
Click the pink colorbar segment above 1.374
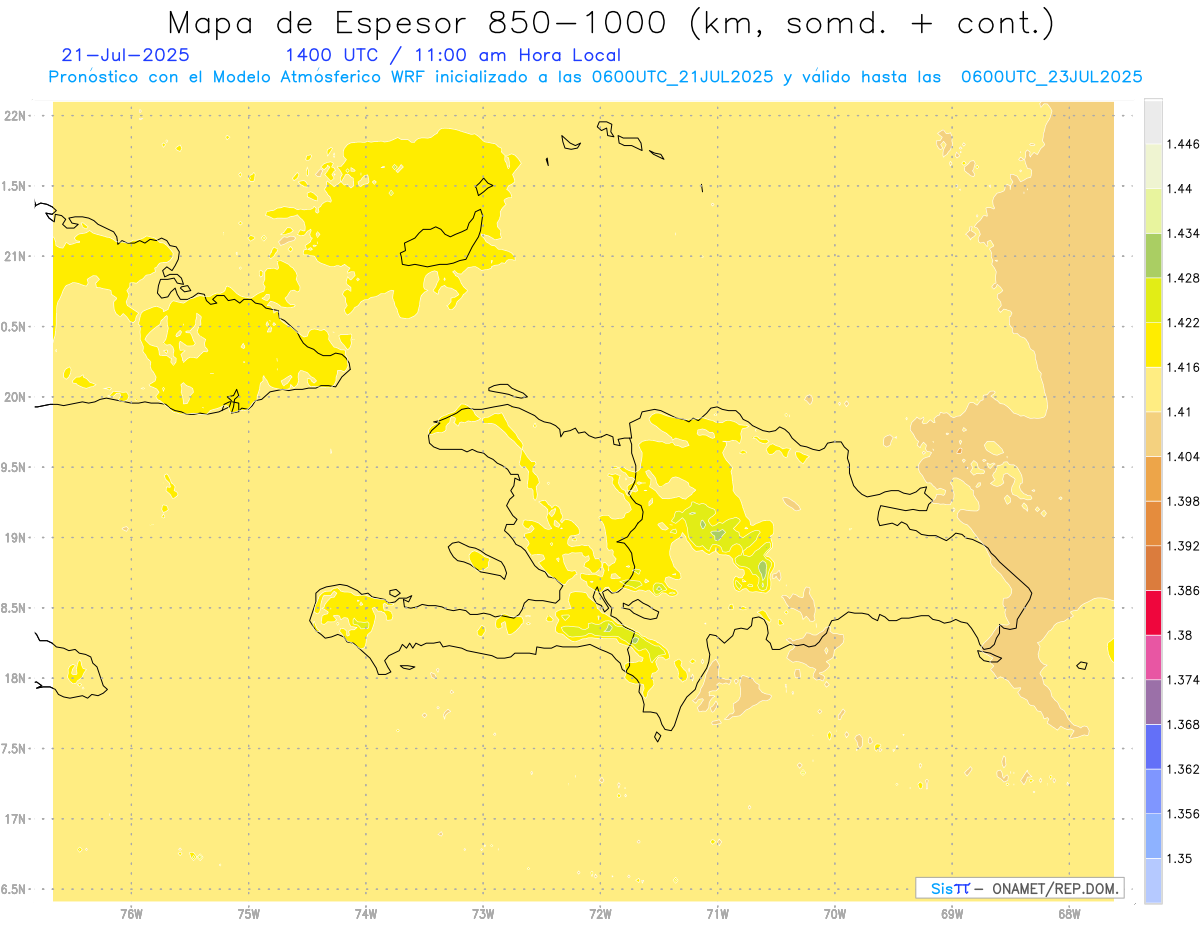pyautogui.click(x=1153, y=657)
